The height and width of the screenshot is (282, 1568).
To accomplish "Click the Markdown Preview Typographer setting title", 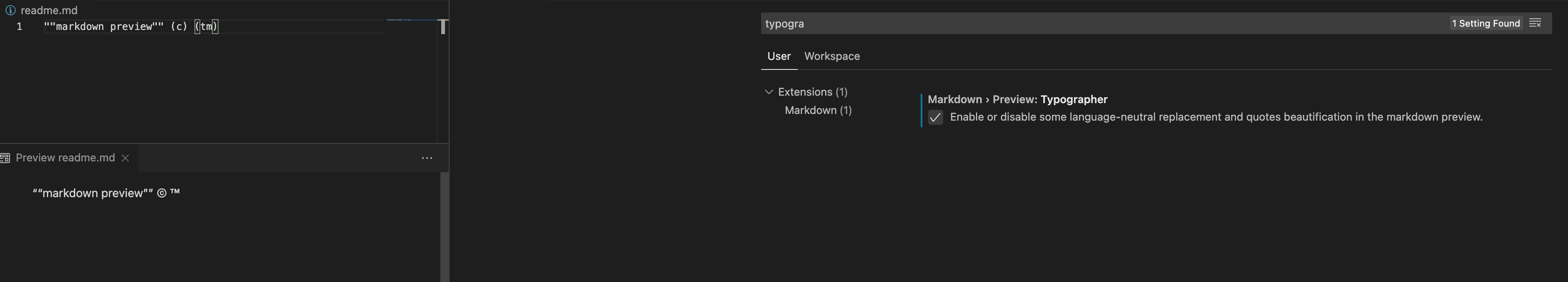I will [x=1018, y=99].
